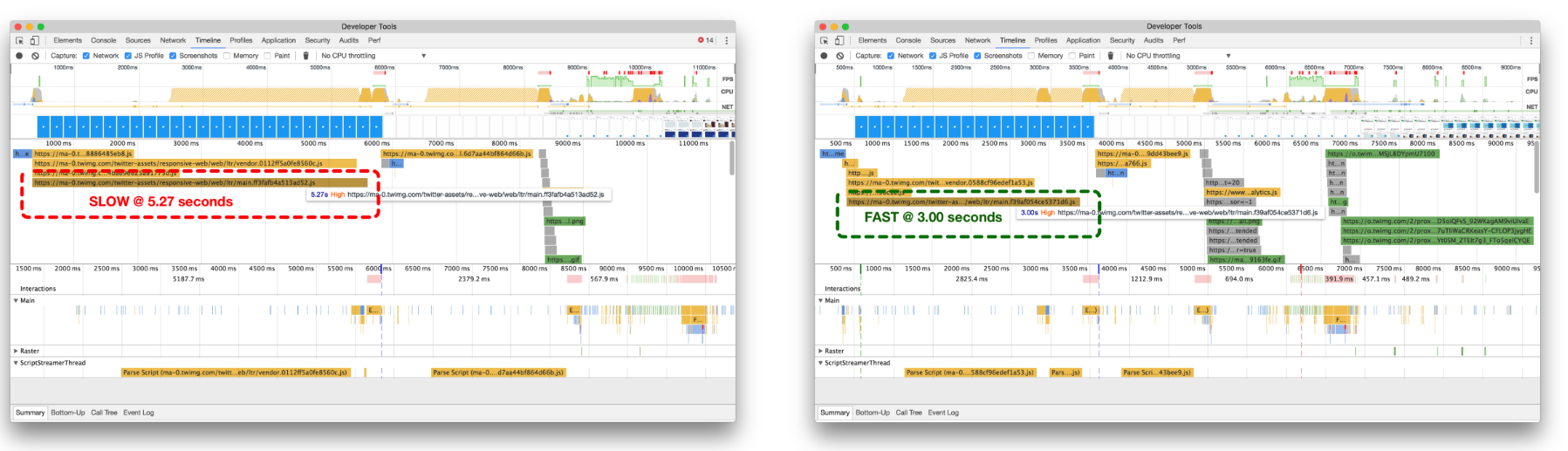Screen dimensions: 1568x451
Task: Select the inspect element icon in left window
Action: pyautogui.click(x=19, y=40)
